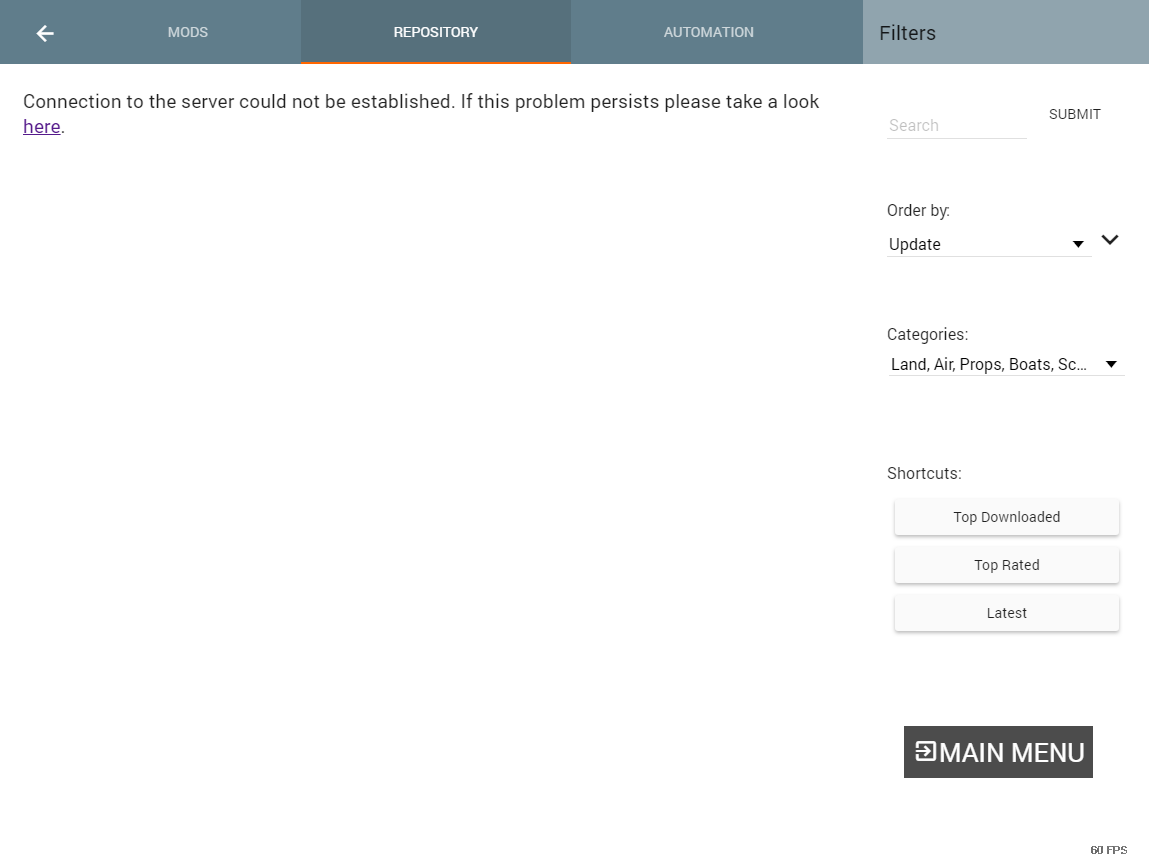
Task: Select the Repository tab
Action: coord(435,32)
